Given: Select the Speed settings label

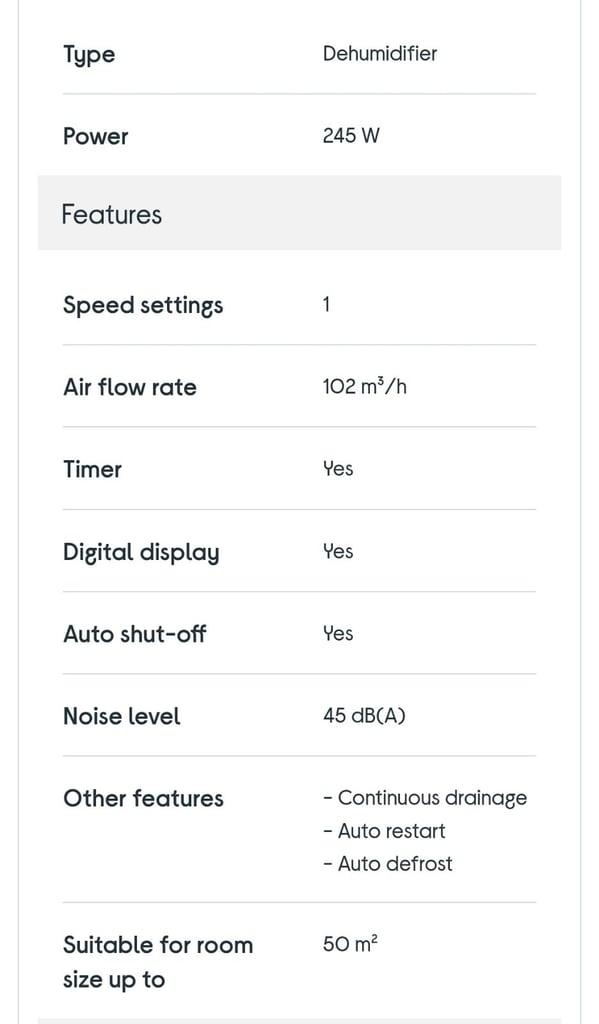Looking at the screenshot, I should (x=143, y=306).
